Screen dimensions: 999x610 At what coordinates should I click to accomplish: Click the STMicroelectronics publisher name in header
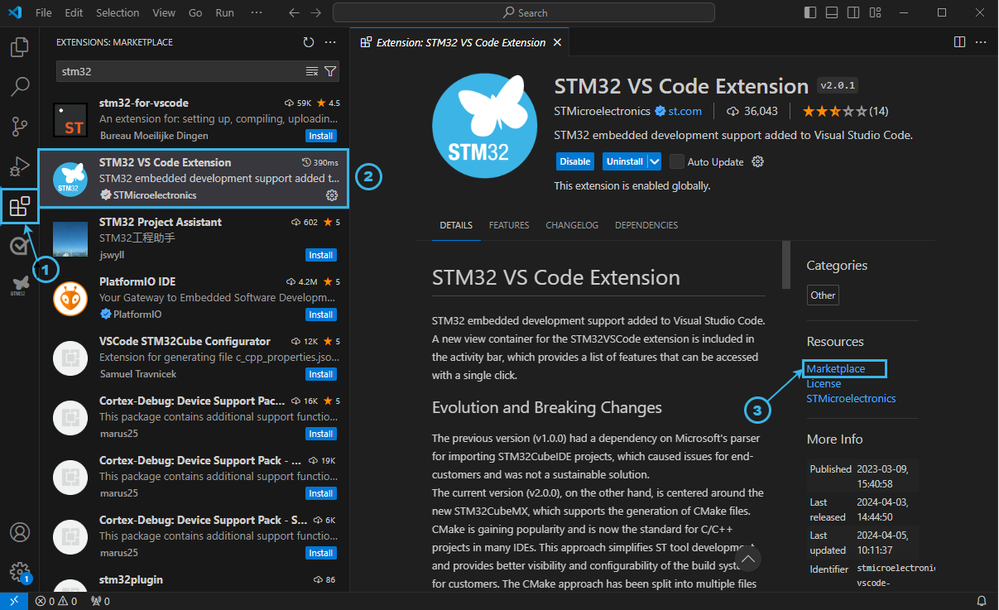[x=601, y=111]
